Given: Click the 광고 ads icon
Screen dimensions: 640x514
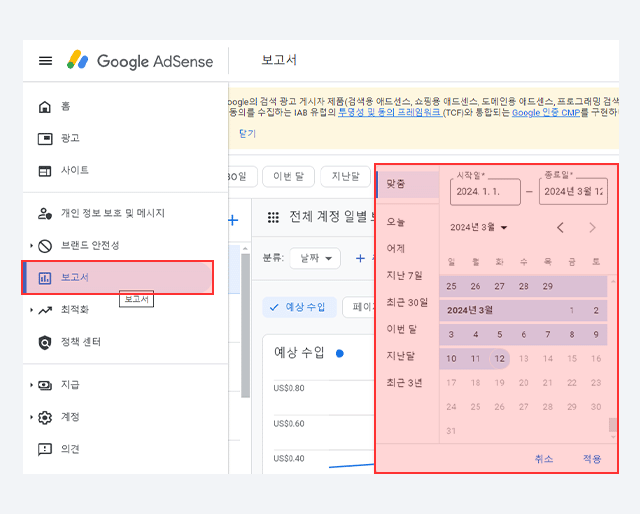Looking at the screenshot, I should [45, 139].
